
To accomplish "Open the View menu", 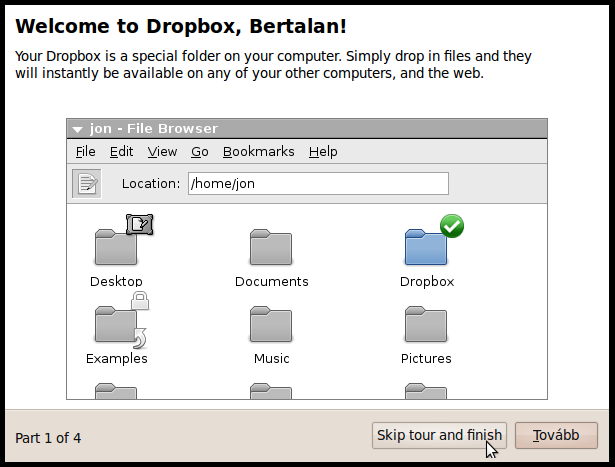I will [x=162, y=151].
